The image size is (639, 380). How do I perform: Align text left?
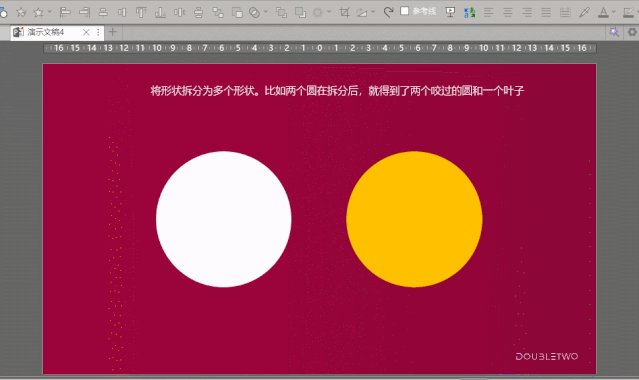tap(489, 12)
